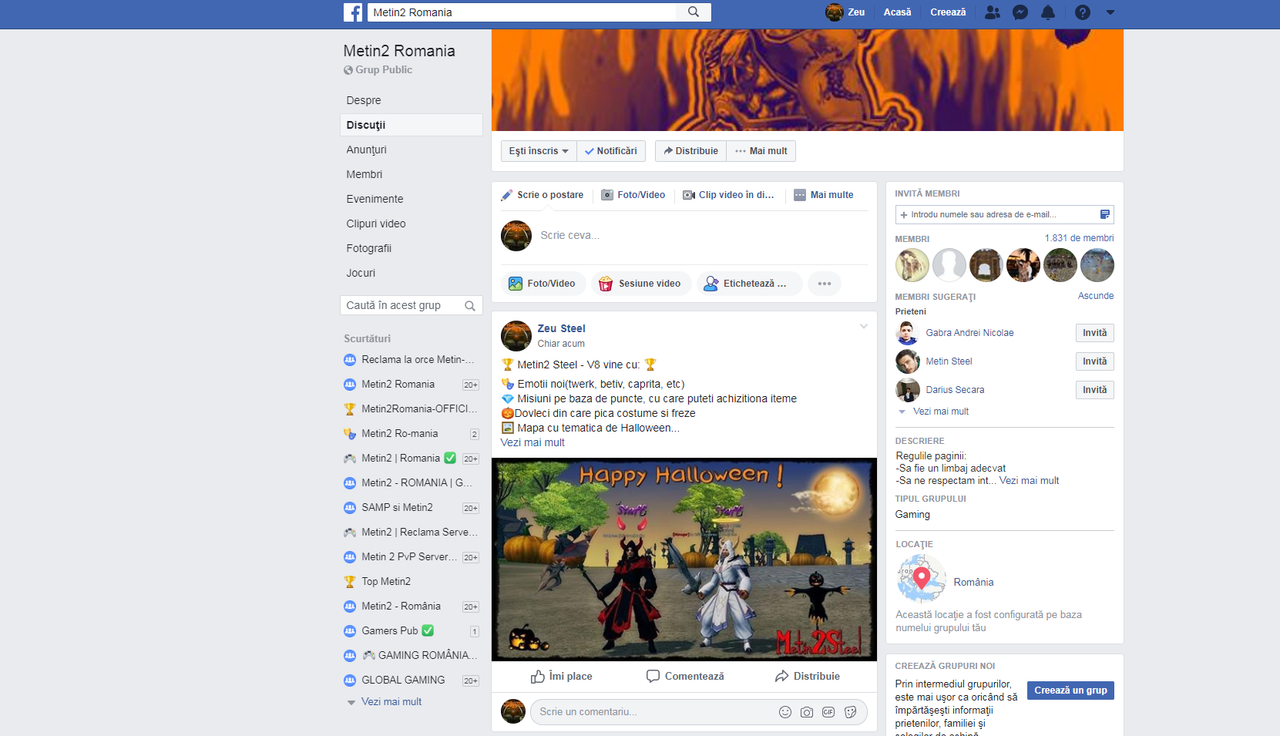This screenshot has height=736, width=1280.
Task: Insert an emoji in the comment box
Action: [x=784, y=711]
